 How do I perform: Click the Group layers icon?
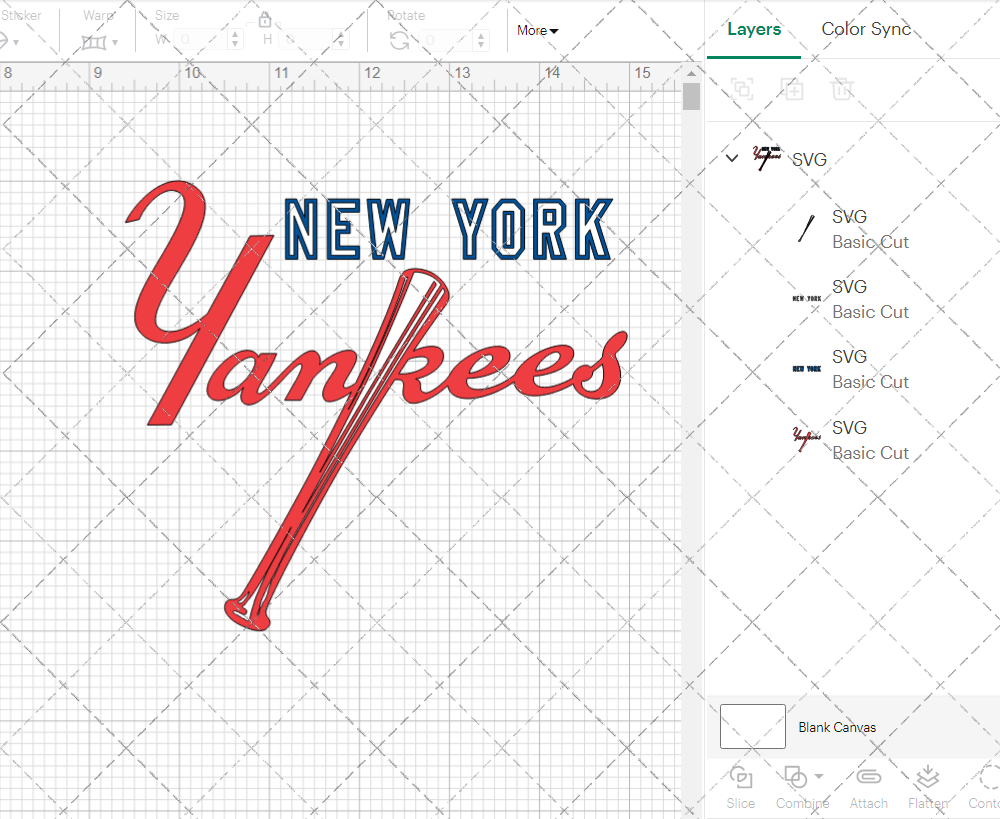click(x=742, y=89)
